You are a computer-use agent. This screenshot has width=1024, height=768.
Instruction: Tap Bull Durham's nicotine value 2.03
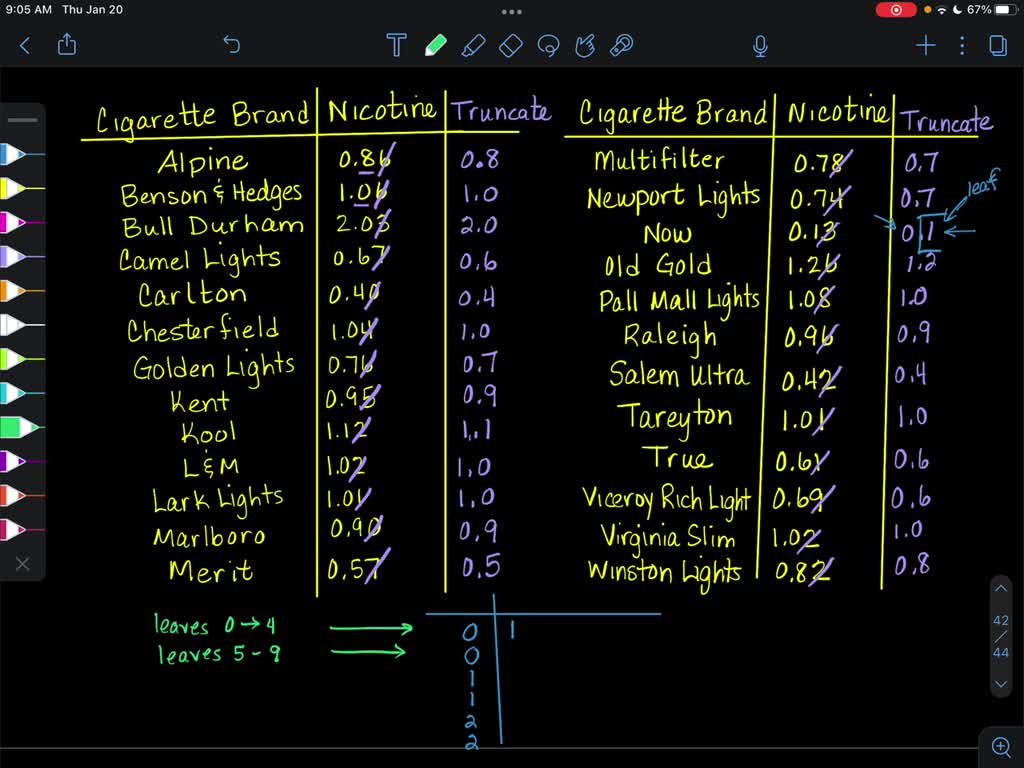point(362,223)
